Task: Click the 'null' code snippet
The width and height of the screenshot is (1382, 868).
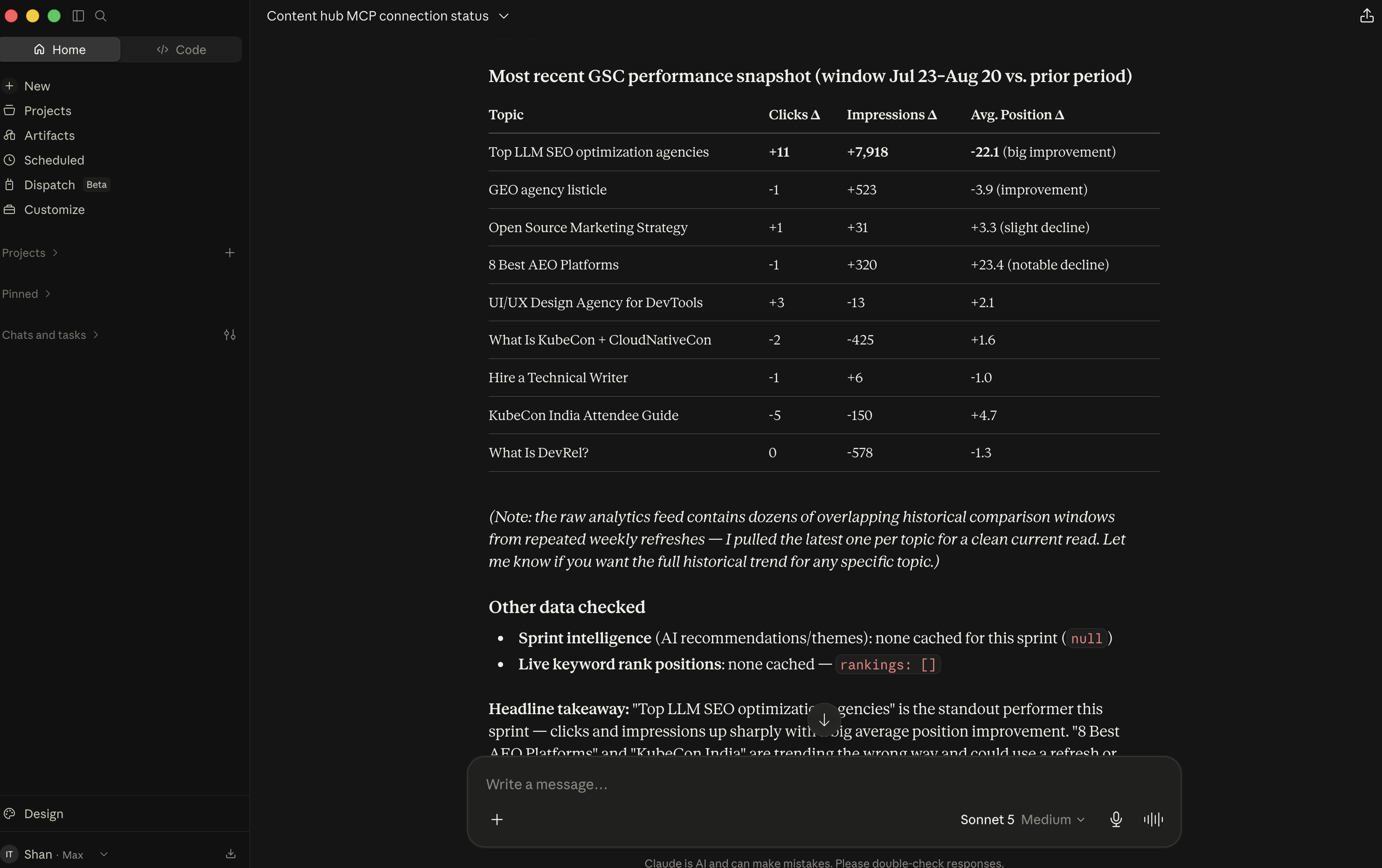Action: coord(1086,639)
